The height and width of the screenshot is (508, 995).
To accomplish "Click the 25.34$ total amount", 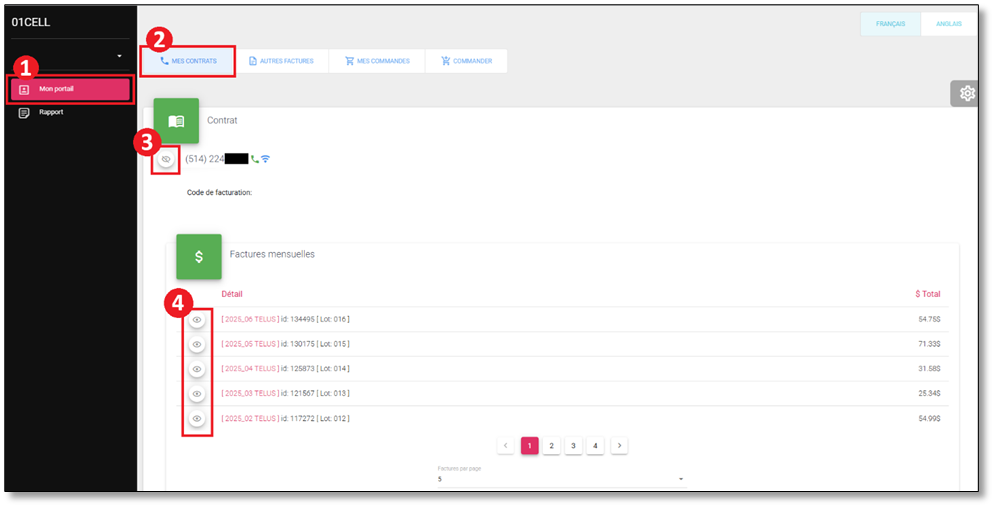I will point(929,393).
